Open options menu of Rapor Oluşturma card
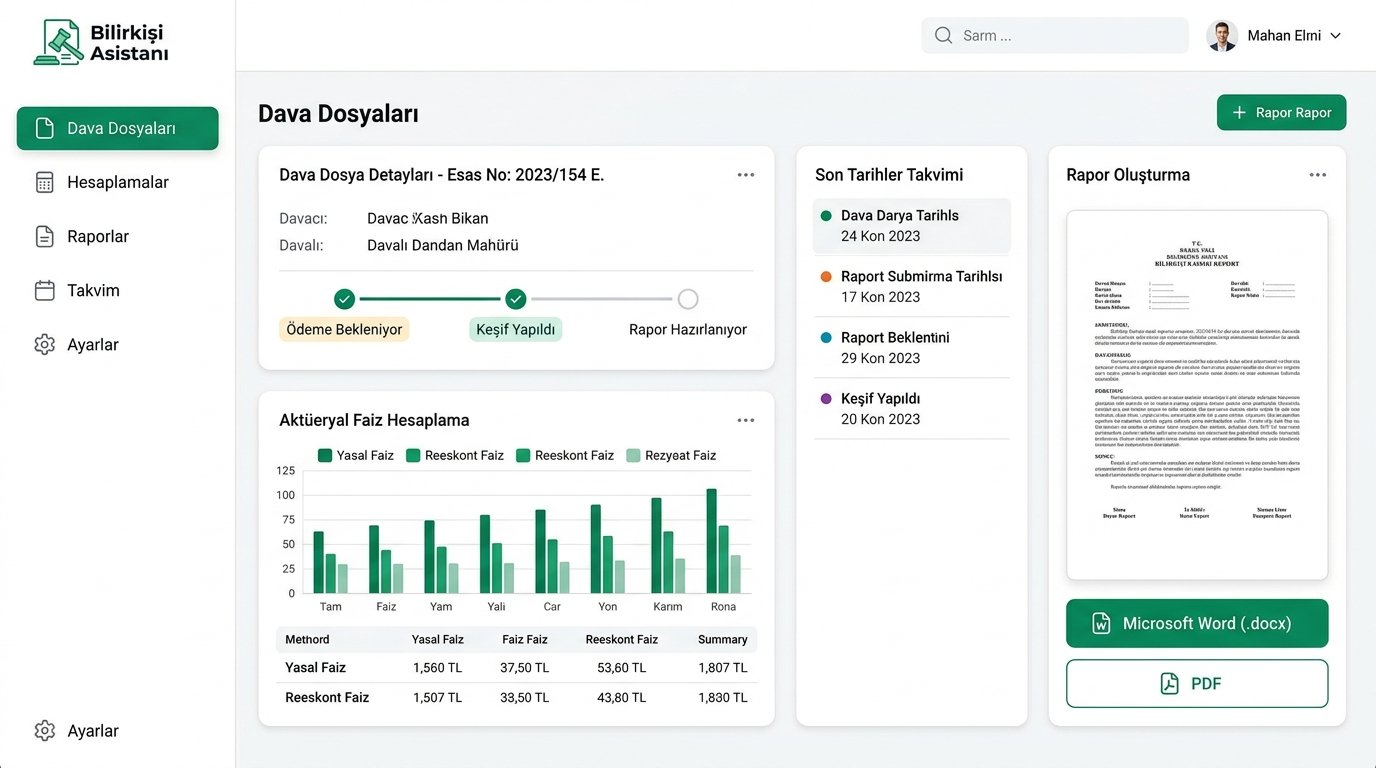The image size is (1376, 768). coord(1318,175)
